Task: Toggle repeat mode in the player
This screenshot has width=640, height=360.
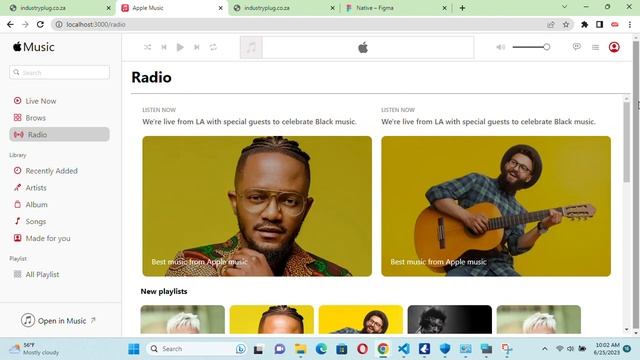Action: click(x=213, y=47)
